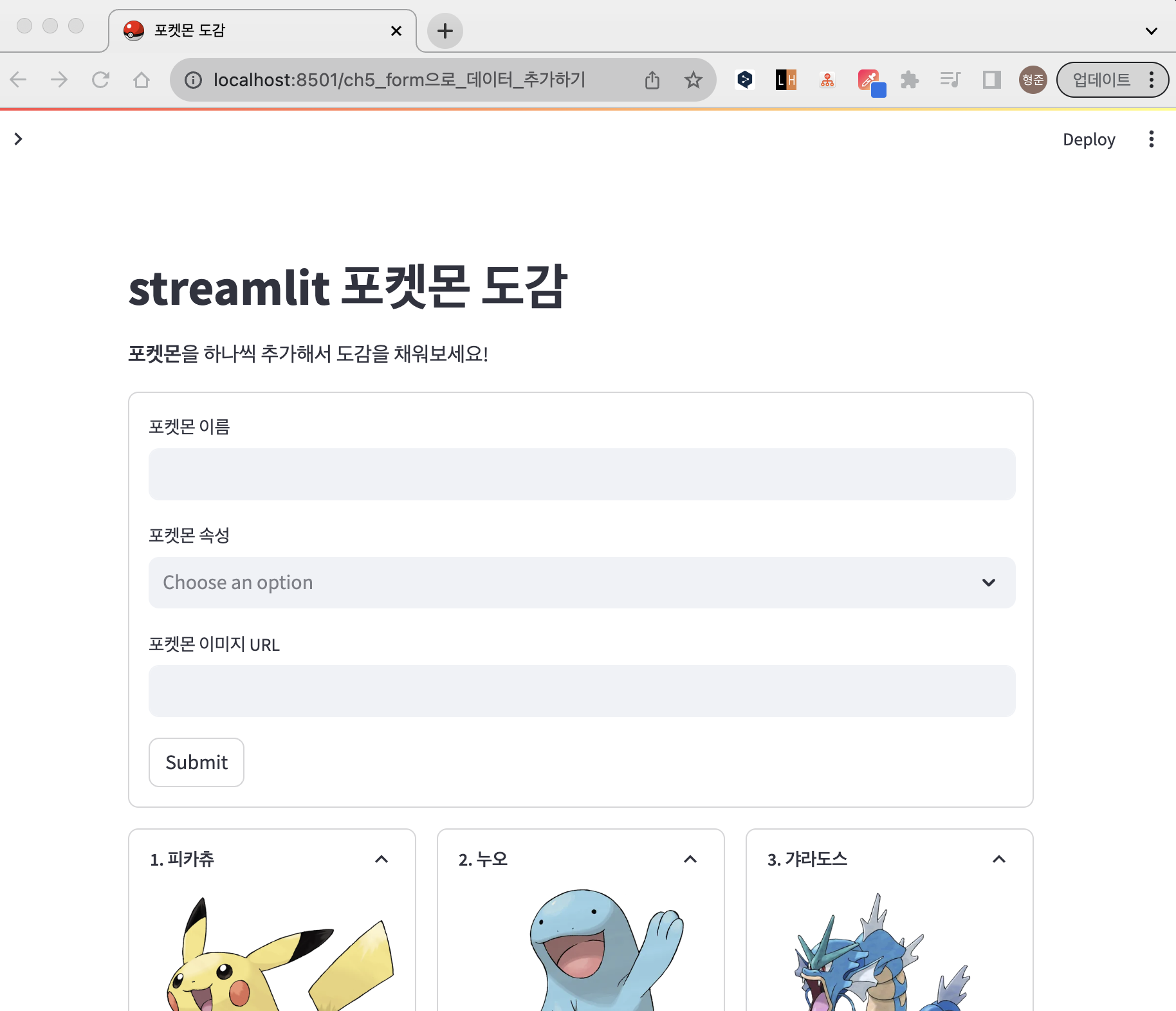Expand the Streamlit sidebar
This screenshot has height=1011, width=1176.
coord(18,139)
